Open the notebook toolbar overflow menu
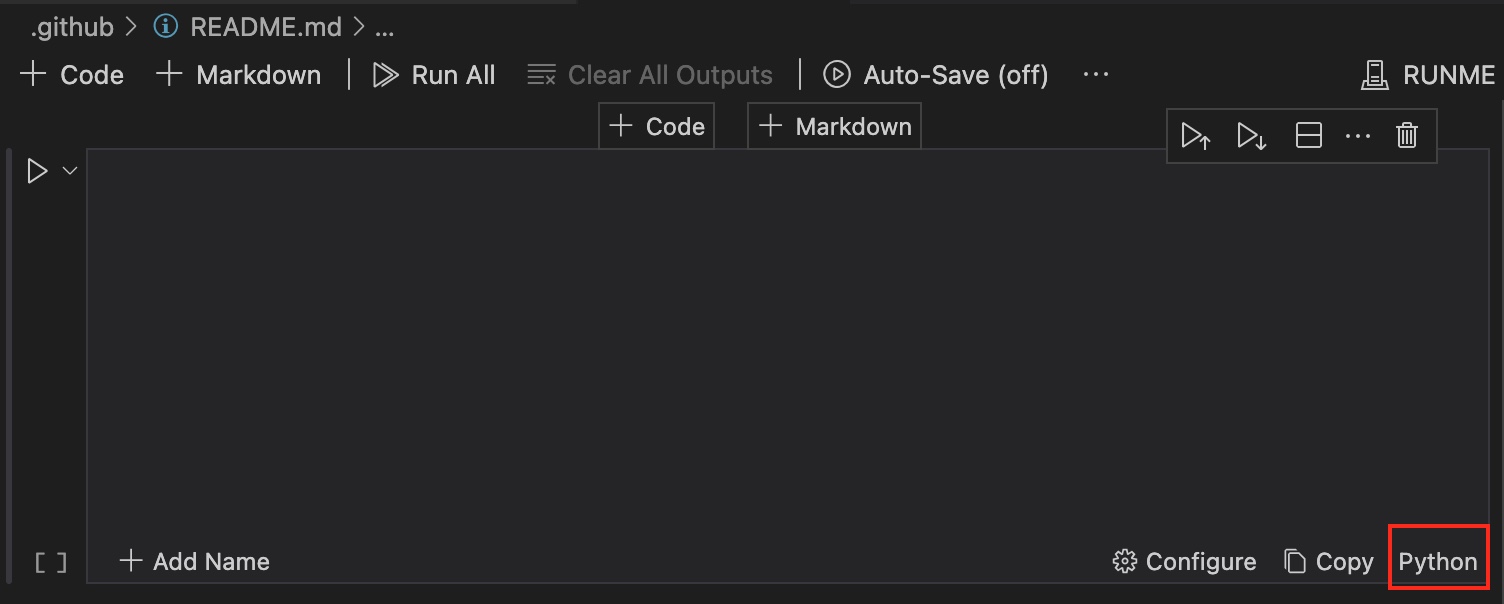Viewport: 1504px width, 604px height. coord(1096,75)
